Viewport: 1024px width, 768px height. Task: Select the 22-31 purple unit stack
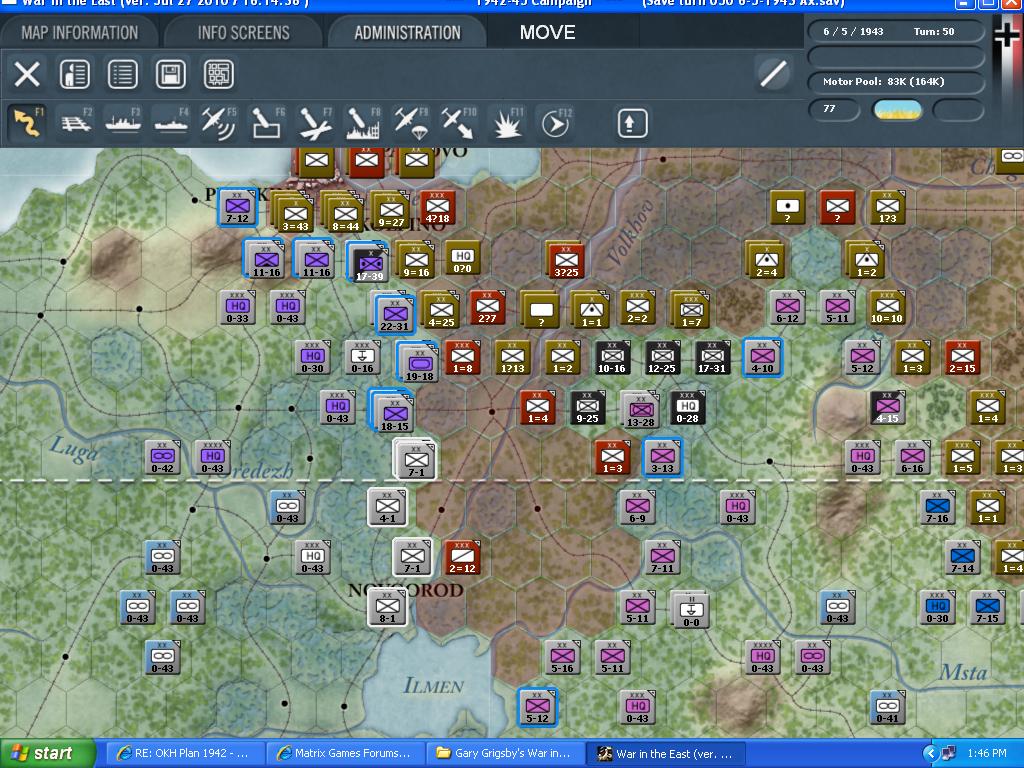click(394, 313)
